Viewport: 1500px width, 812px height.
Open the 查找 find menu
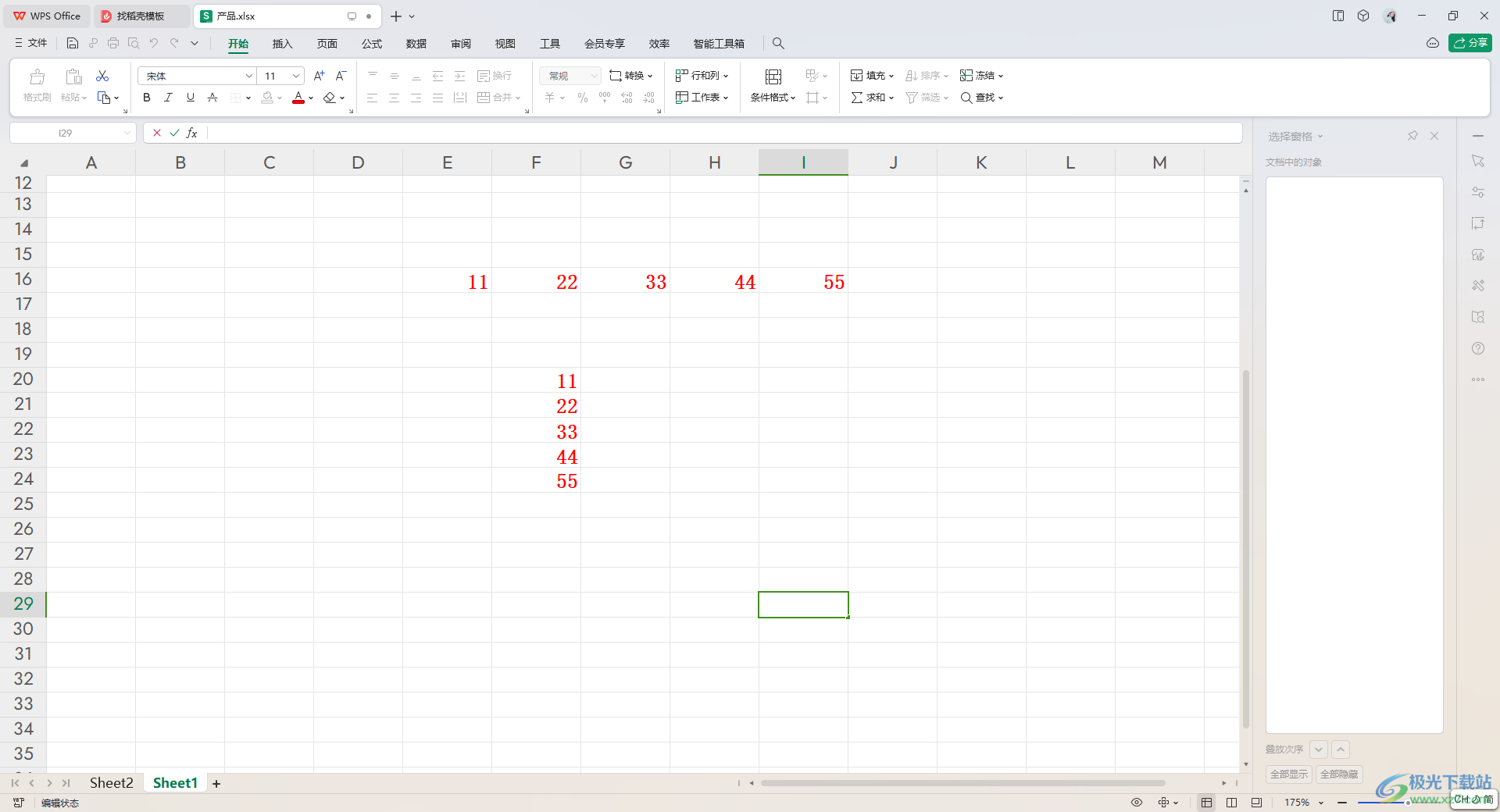tap(981, 98)
